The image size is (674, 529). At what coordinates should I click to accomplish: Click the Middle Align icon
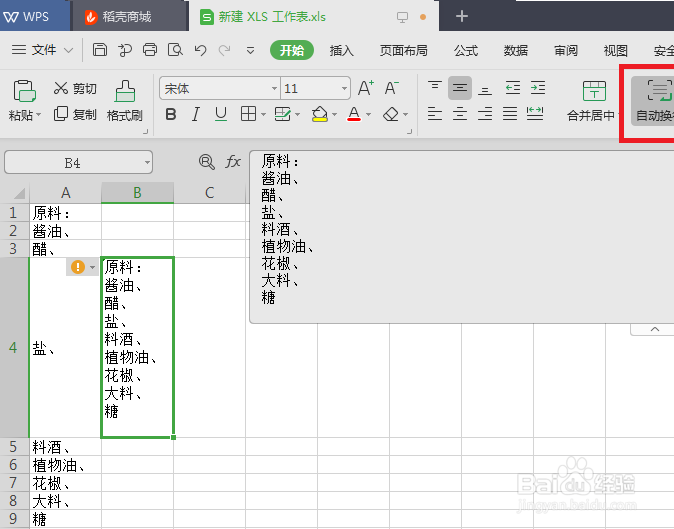[x=460, y=88]
